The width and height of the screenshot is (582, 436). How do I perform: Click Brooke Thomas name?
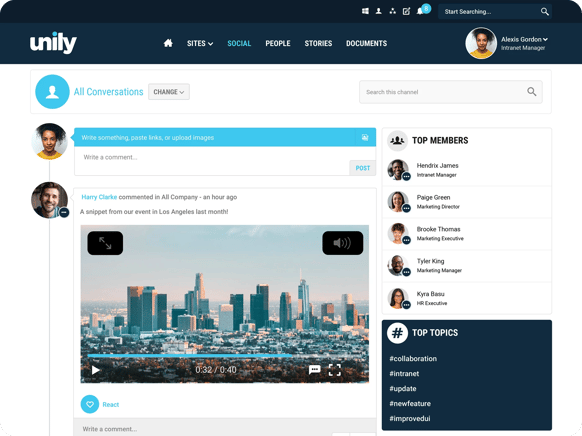click(438, 229)
